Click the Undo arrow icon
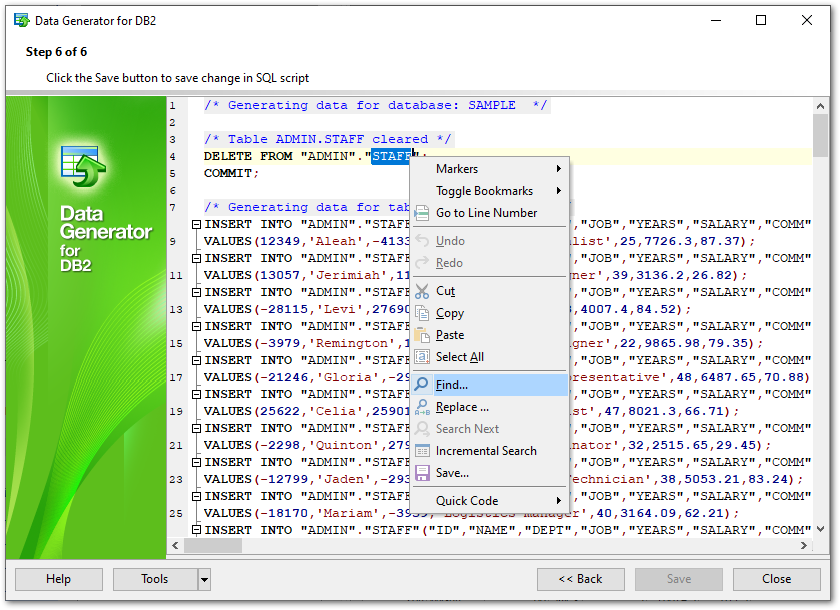The height and width of the screenshot is (610, 840). coord(422,241)
